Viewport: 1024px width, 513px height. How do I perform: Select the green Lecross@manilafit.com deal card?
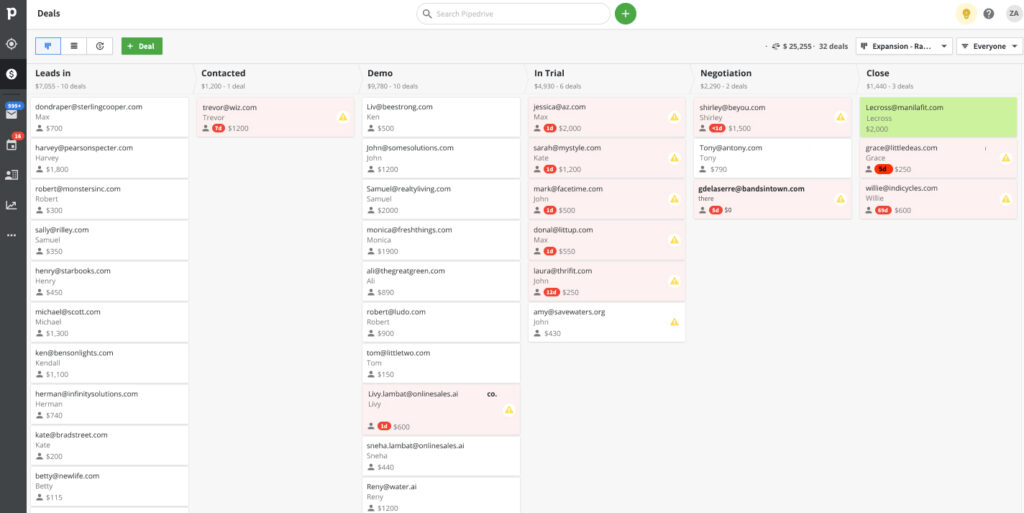pos(938,117)
